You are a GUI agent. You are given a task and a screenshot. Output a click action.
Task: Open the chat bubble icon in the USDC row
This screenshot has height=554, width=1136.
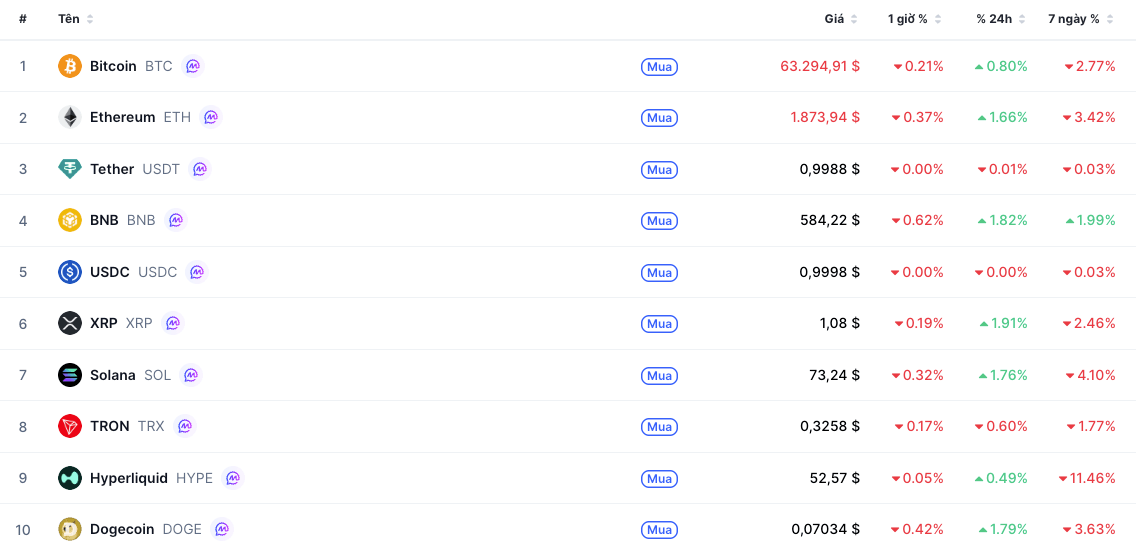[x=197, y=272]
